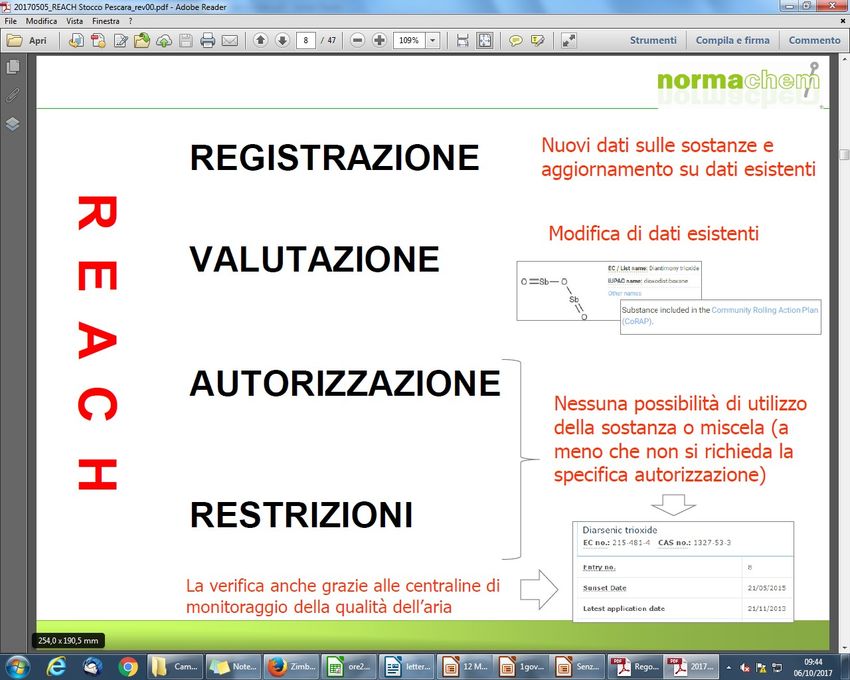Expand the Commento pane

point(814,41)
